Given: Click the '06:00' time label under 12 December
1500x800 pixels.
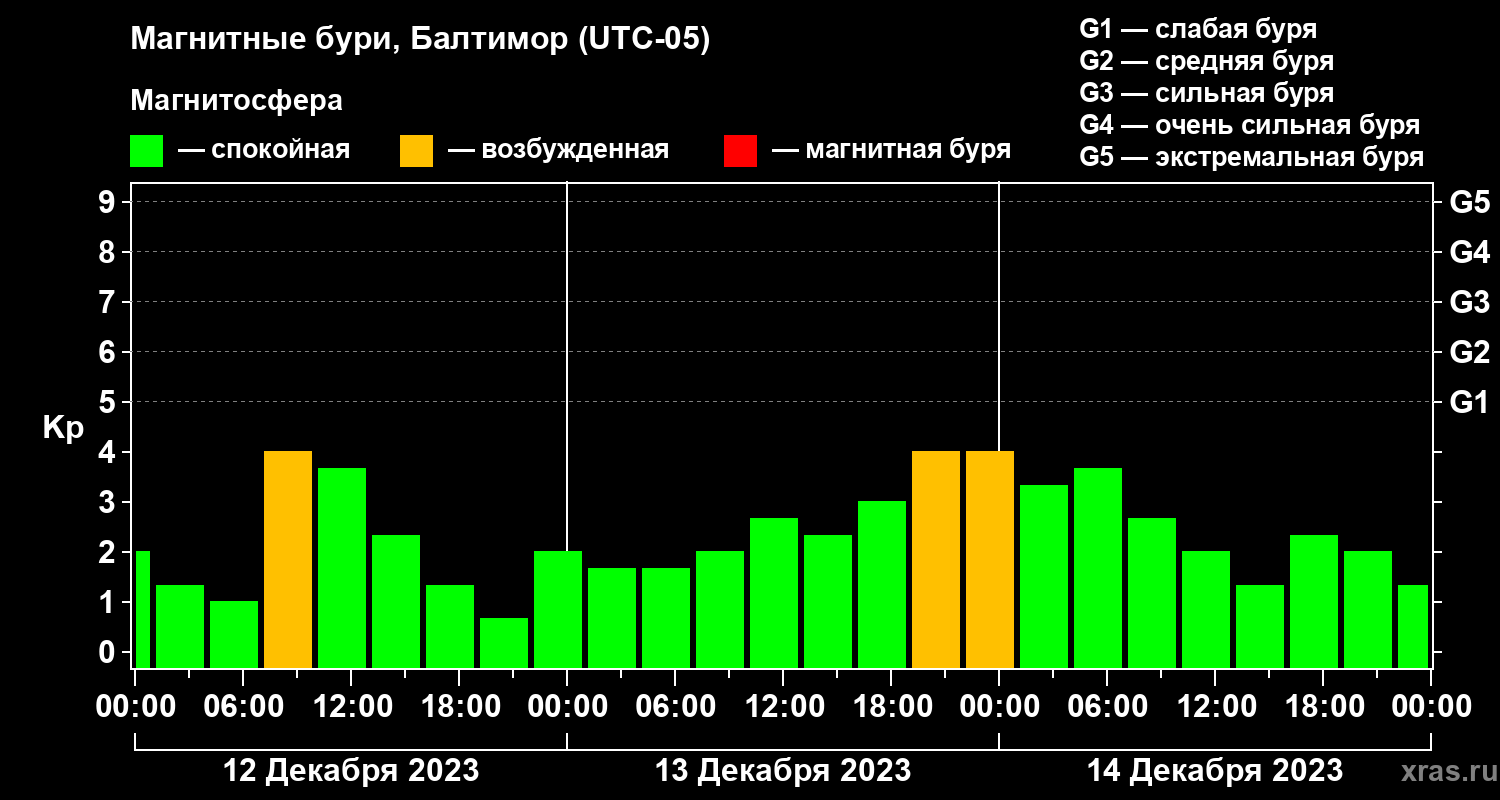Looking at the screenshot, I should [243, 706].
